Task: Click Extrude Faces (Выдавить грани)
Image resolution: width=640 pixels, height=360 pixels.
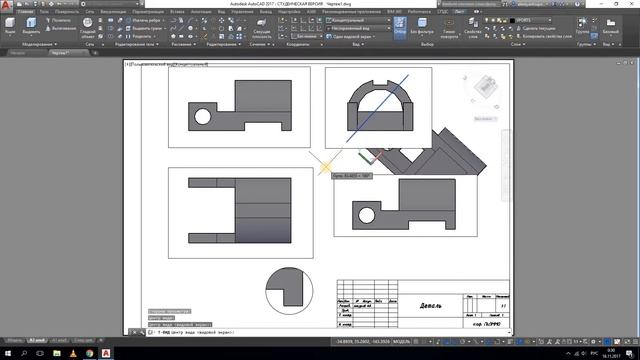Action: tap(144, 28)
